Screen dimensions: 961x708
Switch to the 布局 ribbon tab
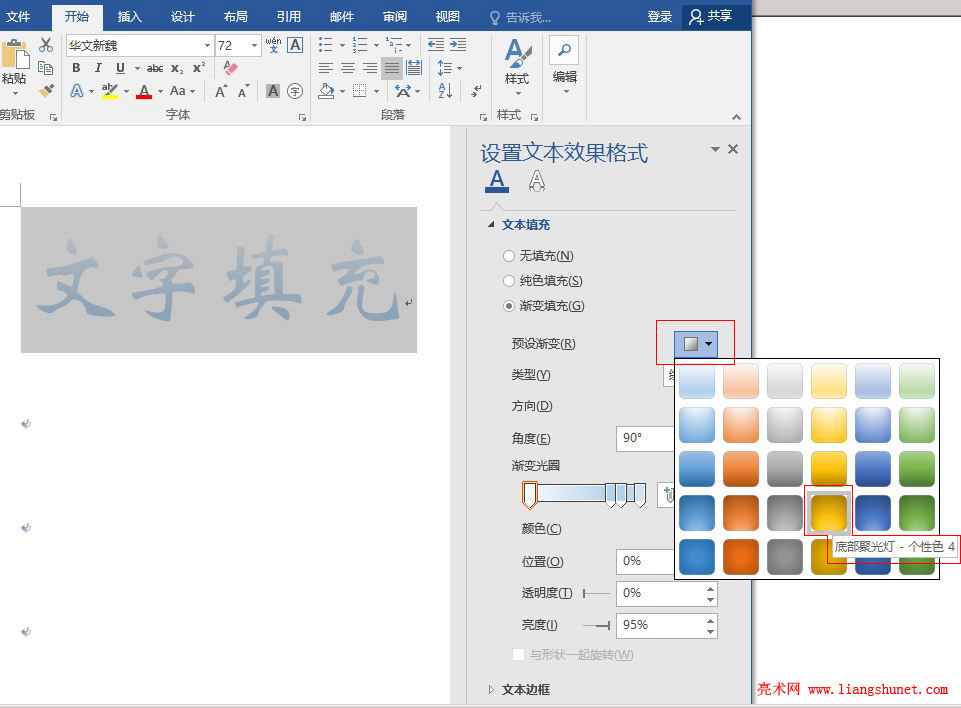[235, 17]
